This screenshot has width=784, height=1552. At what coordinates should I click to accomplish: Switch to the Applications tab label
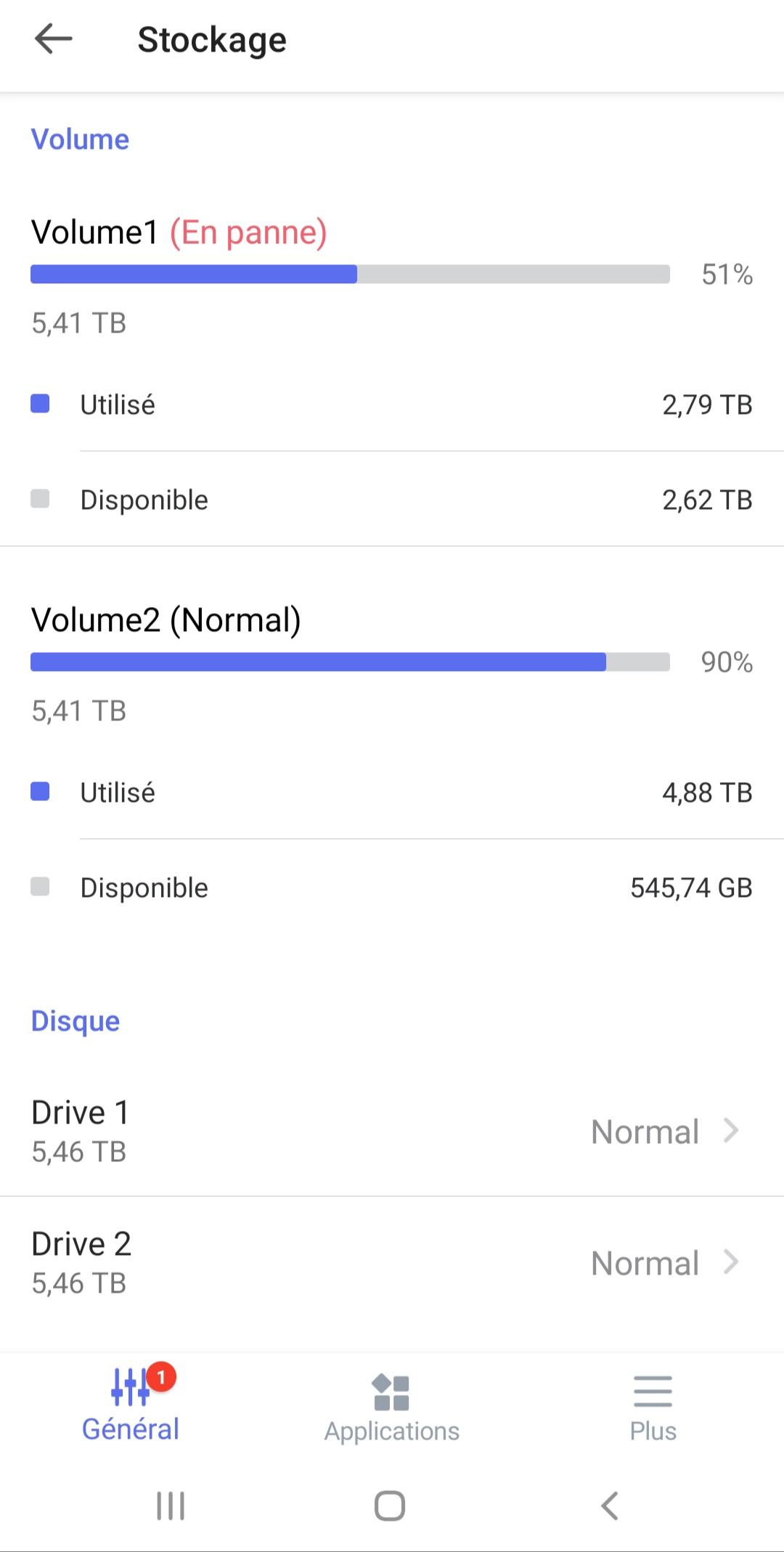coord(392,1431)
